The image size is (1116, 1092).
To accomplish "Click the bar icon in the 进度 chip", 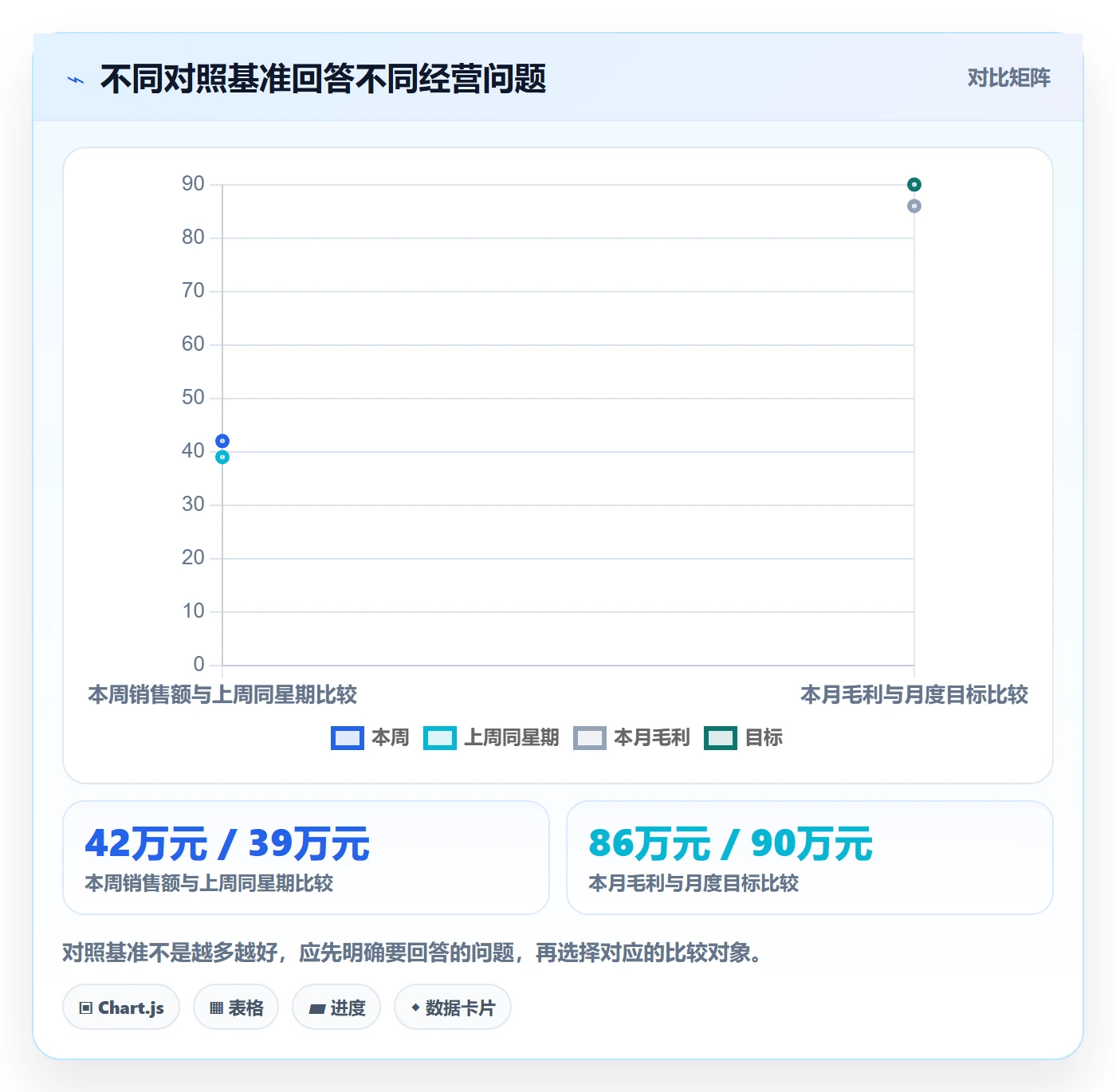I will (316, 1009).
